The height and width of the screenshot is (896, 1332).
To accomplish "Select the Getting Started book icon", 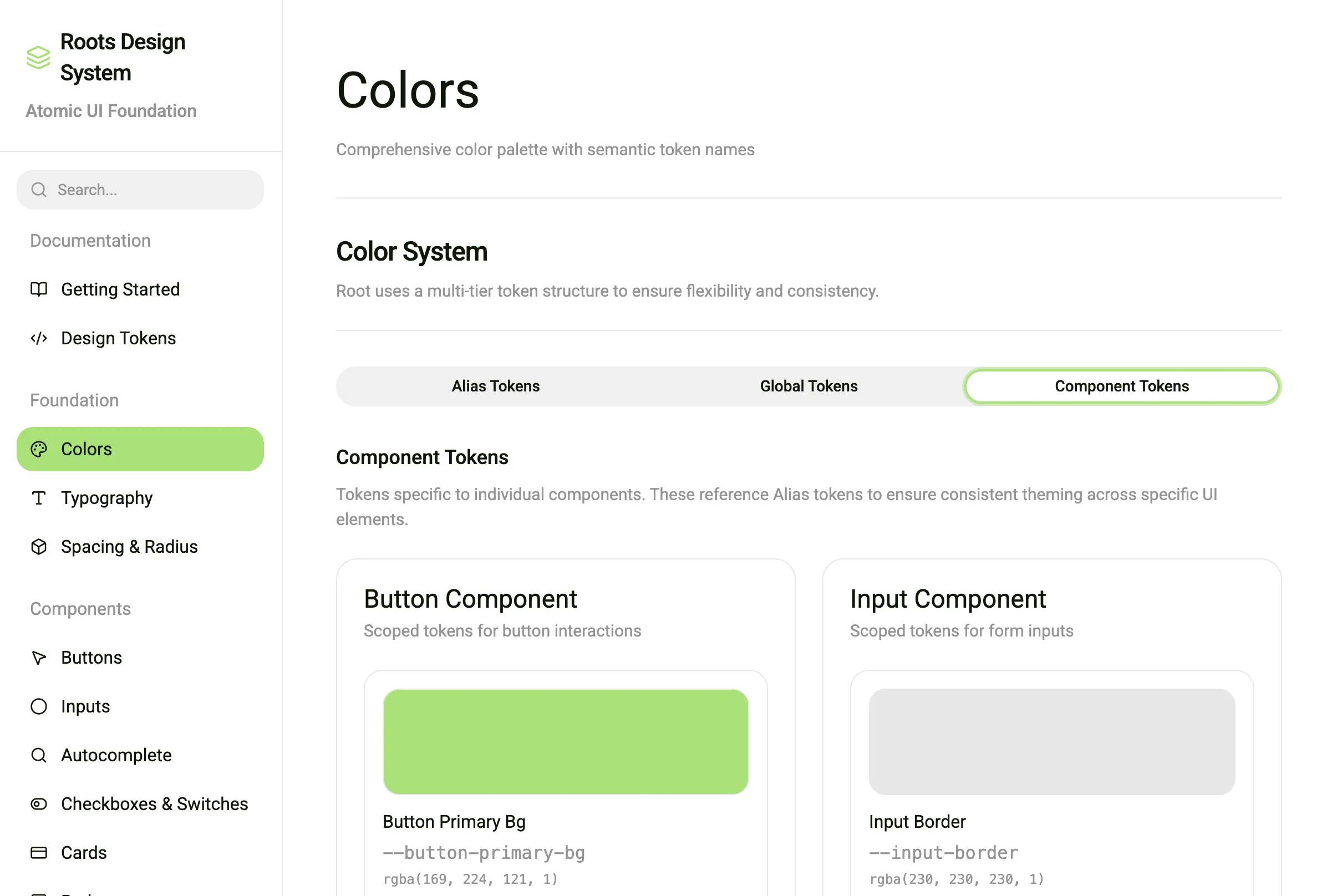I will coord(38,289).
